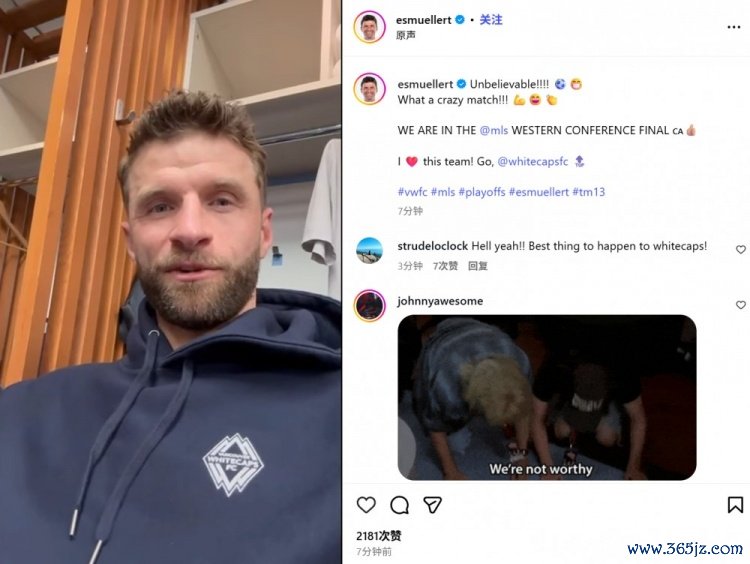Open the @whitecapsfc mention link

click(x=532, y=161)
